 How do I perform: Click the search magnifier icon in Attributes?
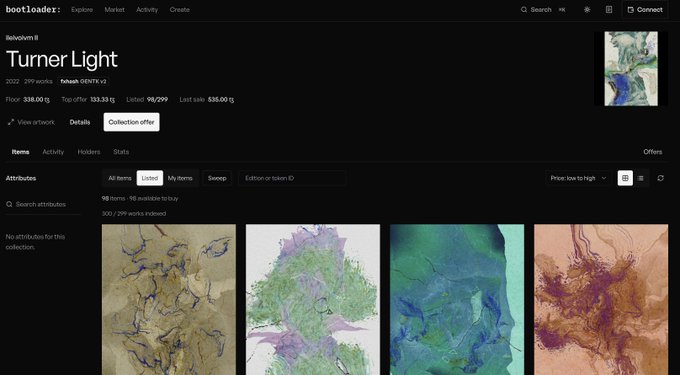point(9,204)
